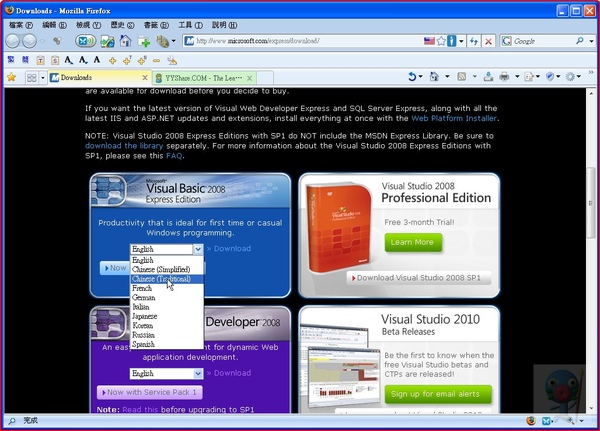
Task: Select Chinese (Traditional) from the language list
Action: [167, 279]
